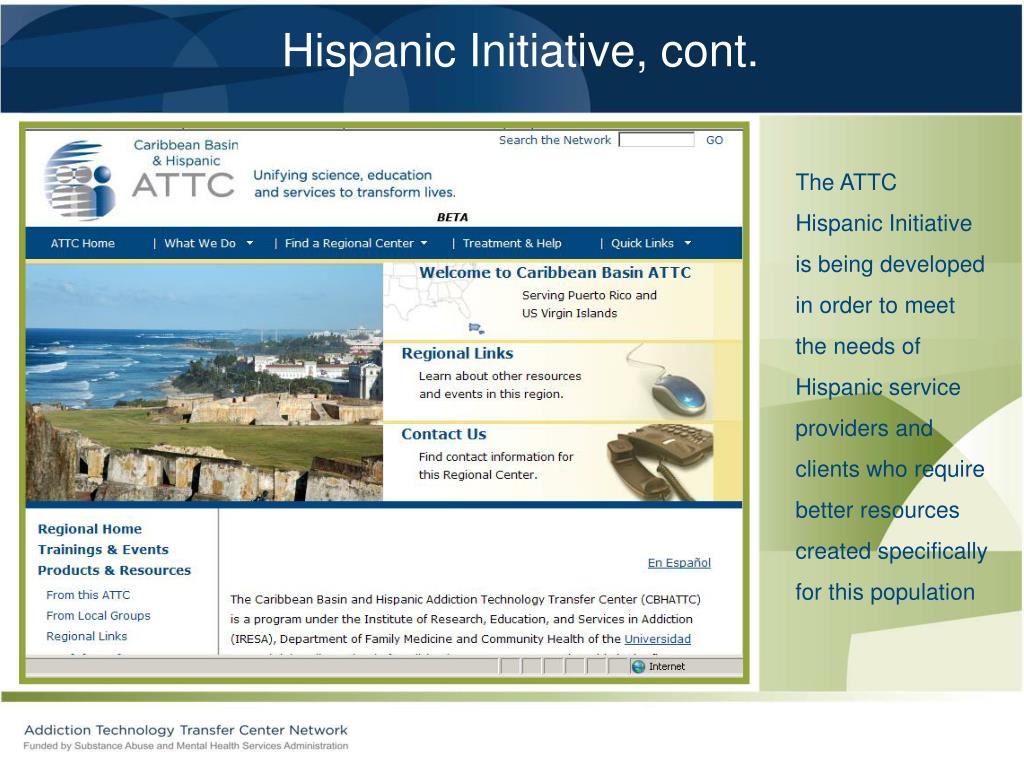Screen dimensions: 1024x768
Task: Open the Regional Links heading
Action: pos(457,353)
